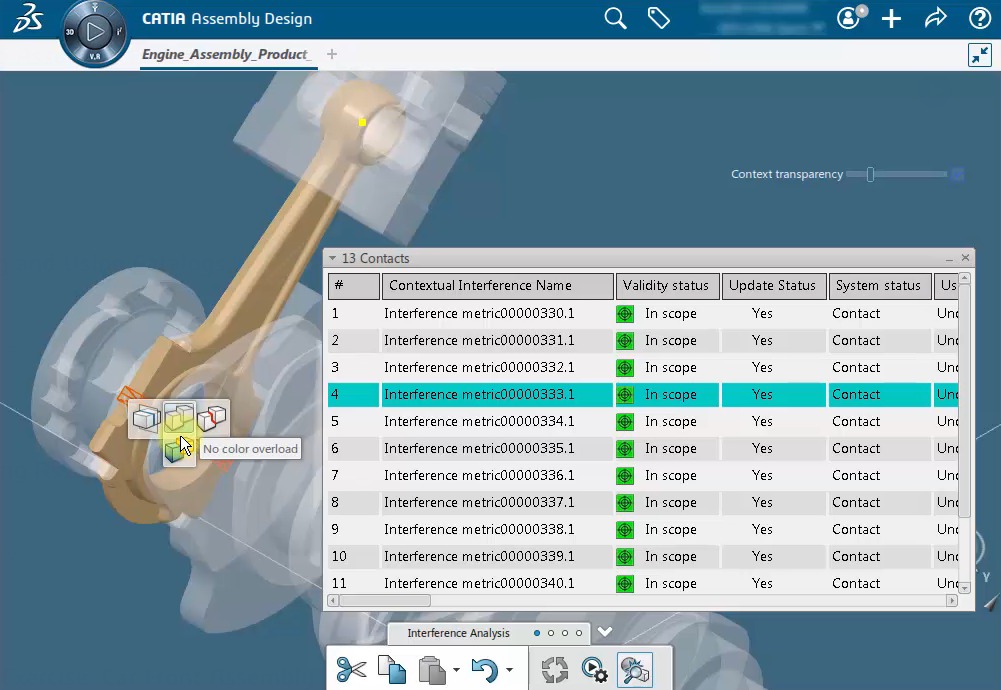Open the user profile icon
The image size is (1001, 690).
(848, 18)
